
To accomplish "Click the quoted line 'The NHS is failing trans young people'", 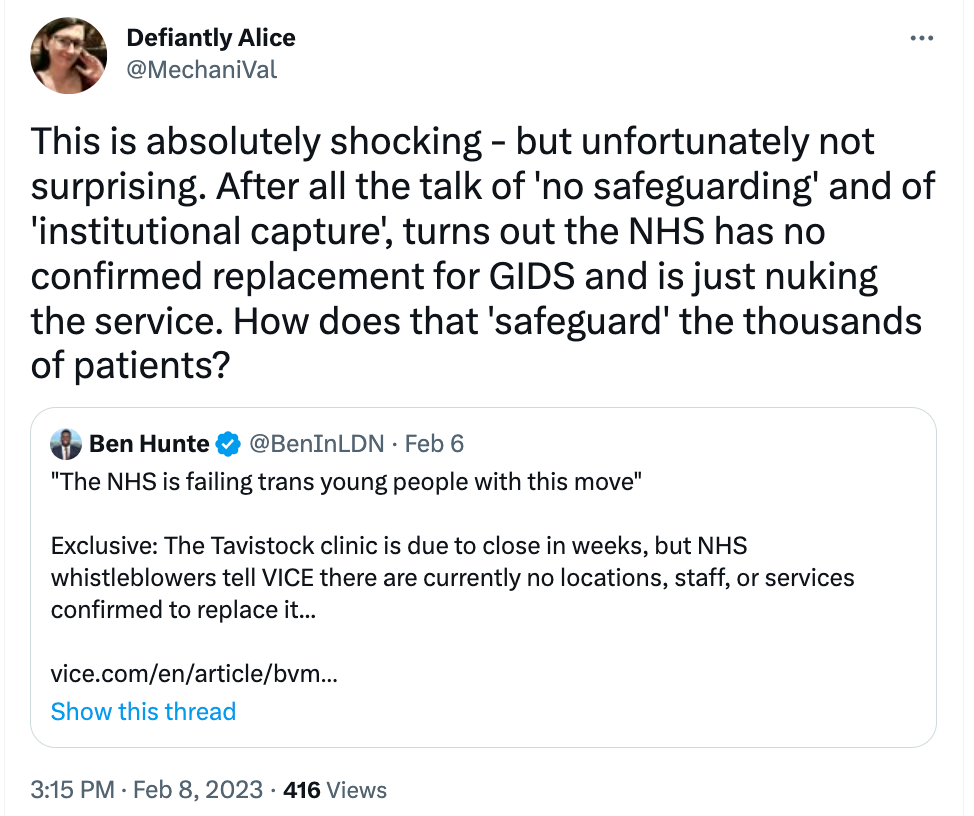I will tap(345, 482).
